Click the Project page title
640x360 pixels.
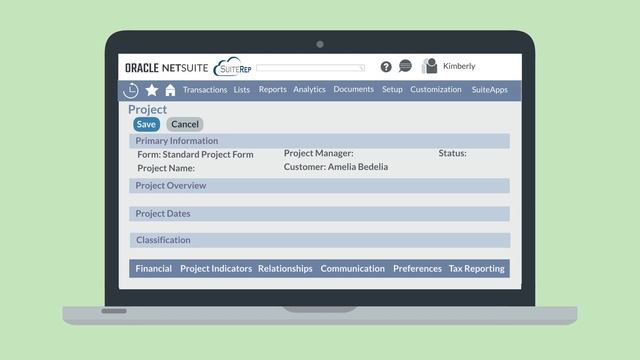(147, 109)
